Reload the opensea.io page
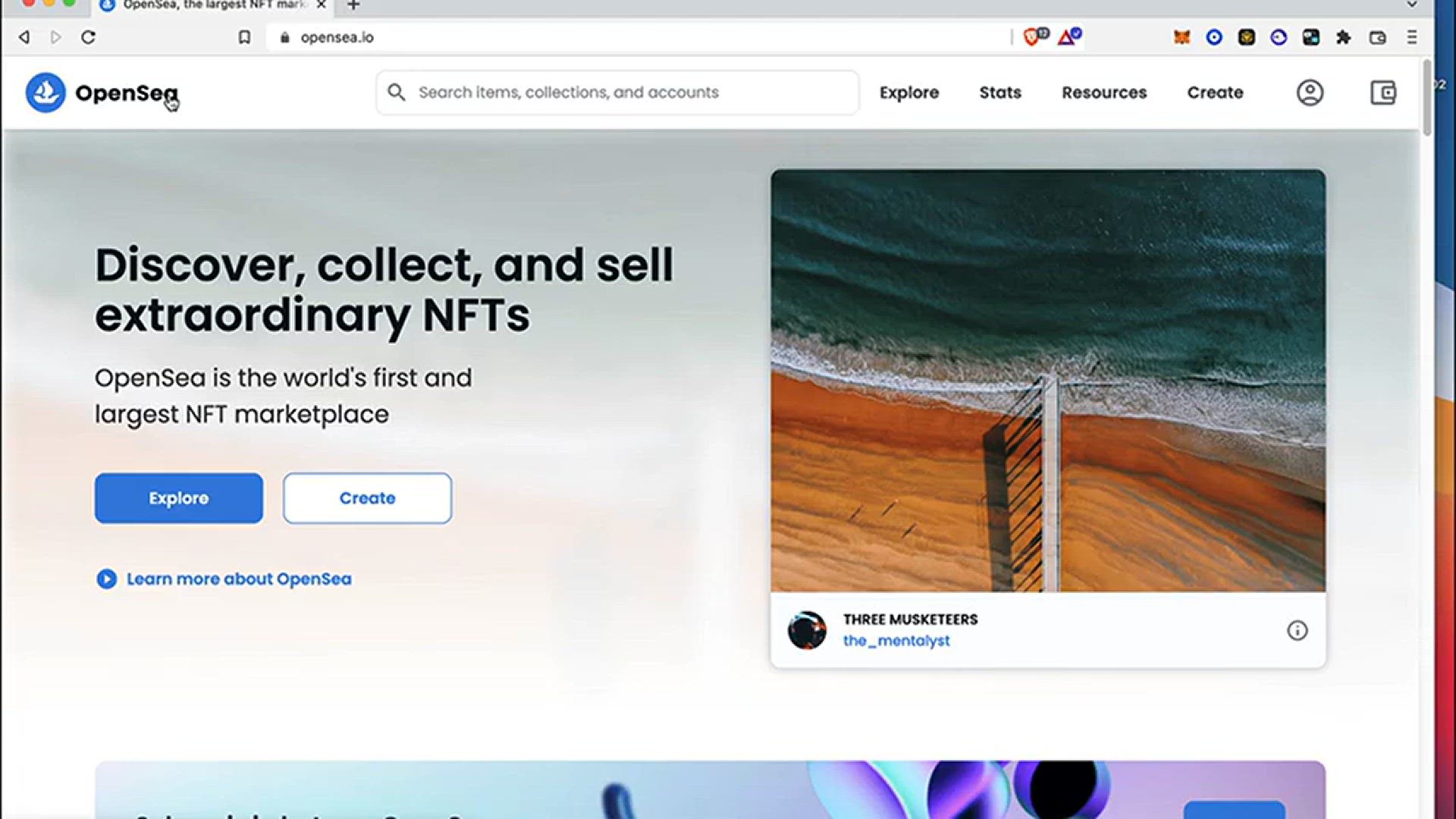Screen dimensions: 1456x819 [88, 37]
